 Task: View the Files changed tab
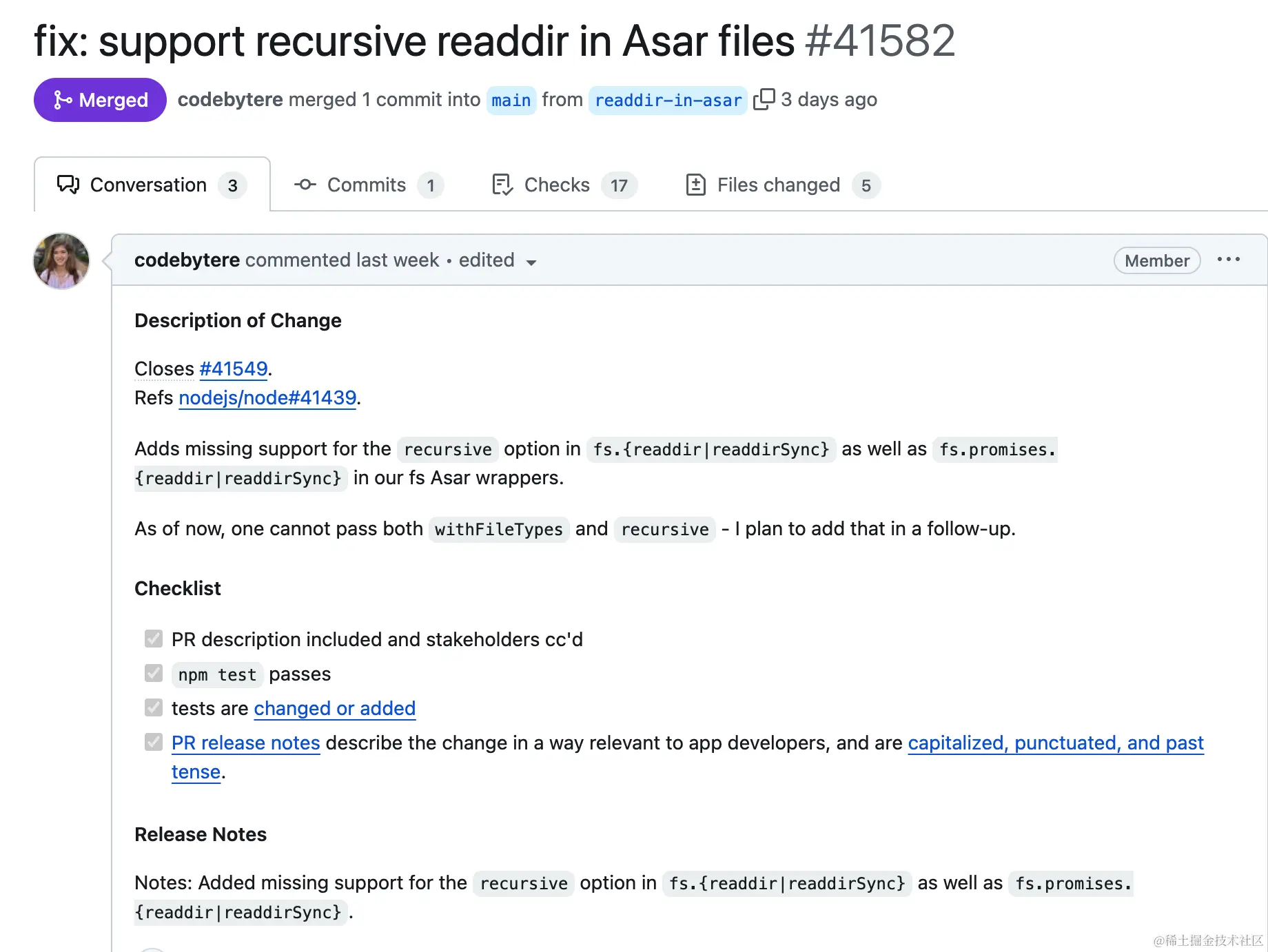(783, 185)
